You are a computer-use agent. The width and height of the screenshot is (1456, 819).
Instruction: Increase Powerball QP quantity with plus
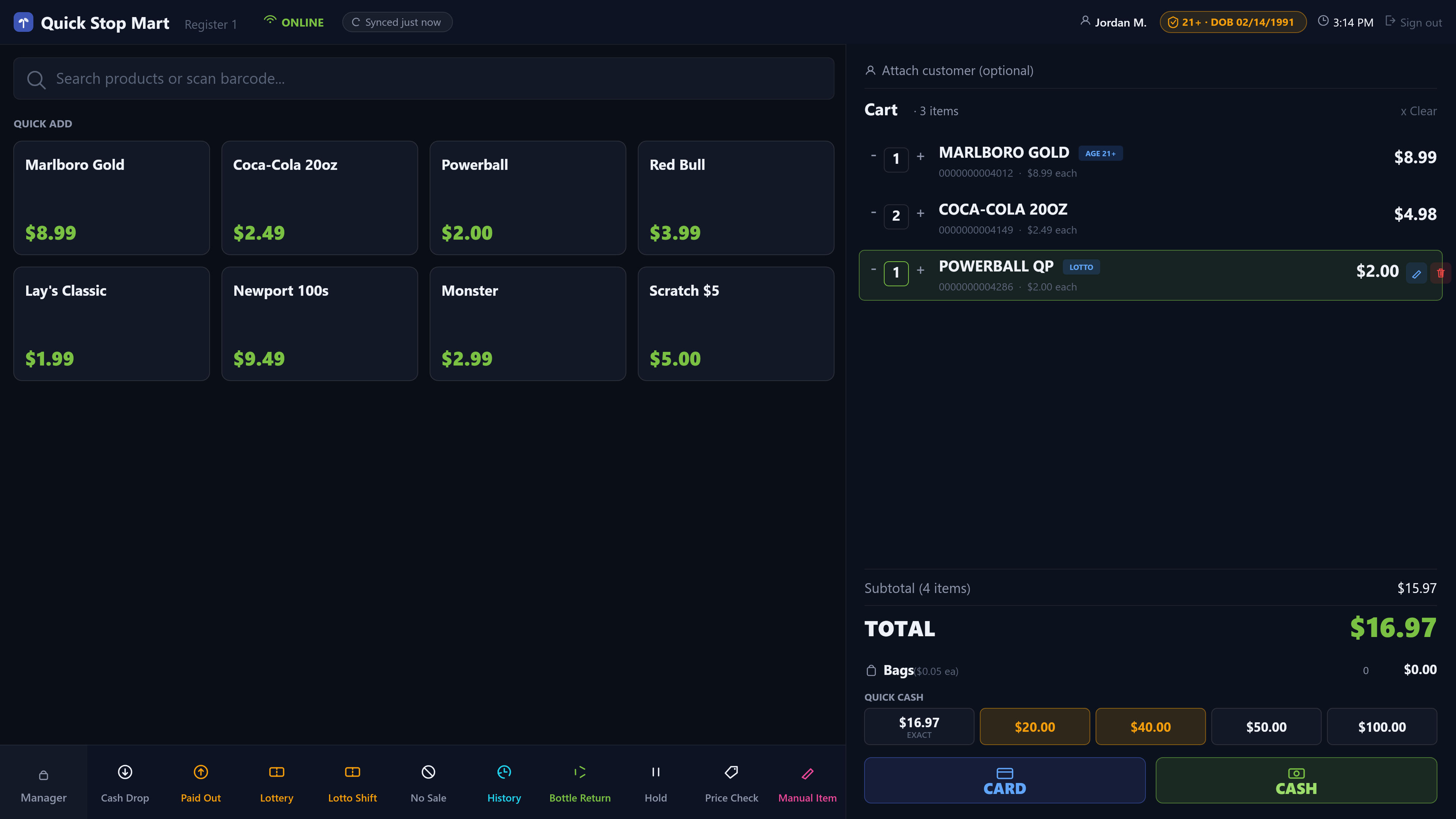[920, 270]
